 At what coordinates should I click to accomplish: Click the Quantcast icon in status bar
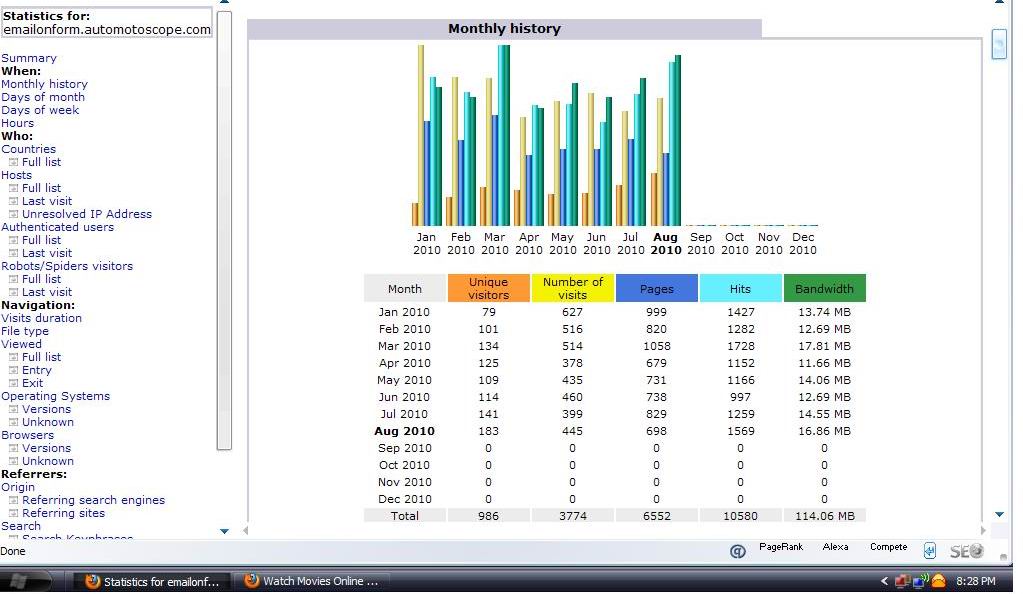pos(737,552)
